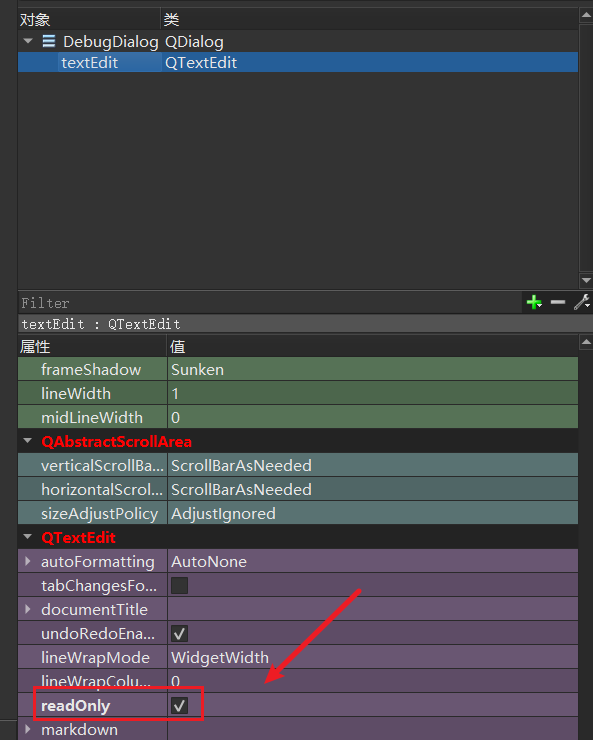
Task: Click the lineWidth value field
Action: point(373,393)
